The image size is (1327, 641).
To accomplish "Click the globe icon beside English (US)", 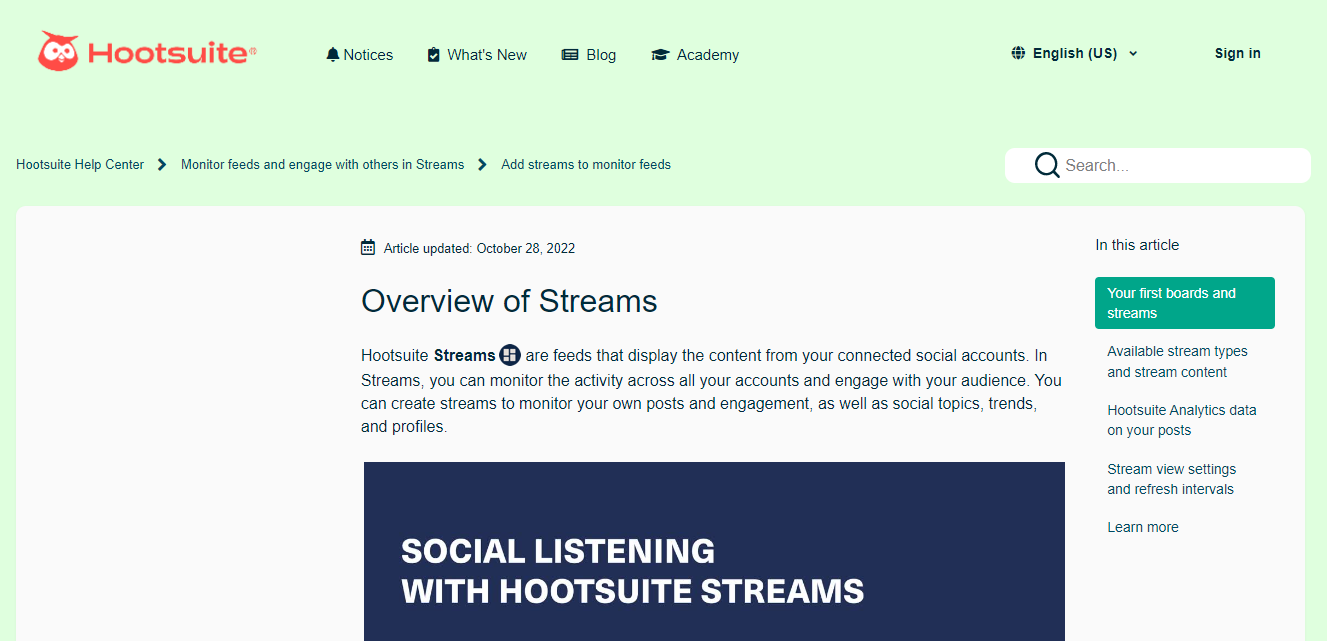I will click(x=1018, y=53).
